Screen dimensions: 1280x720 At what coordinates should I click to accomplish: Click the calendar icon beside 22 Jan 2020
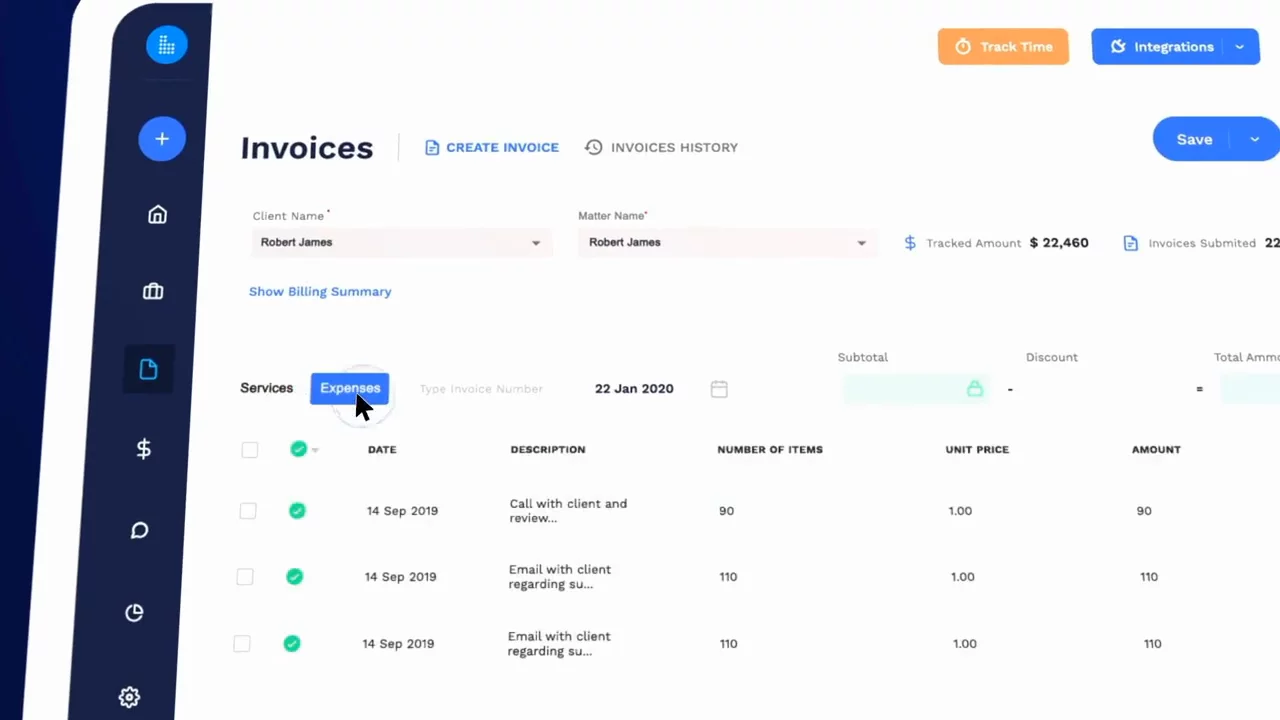(719, 389)
